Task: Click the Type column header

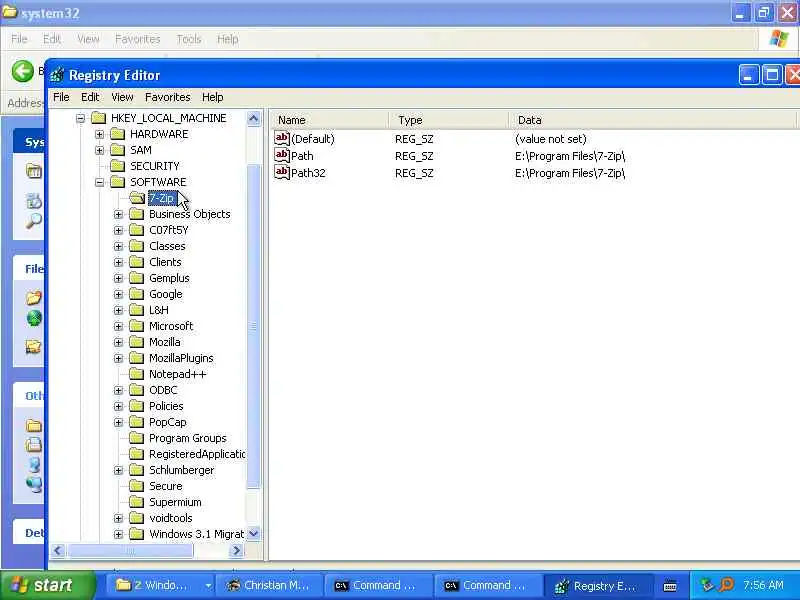Action: click(x=448, y=120)
